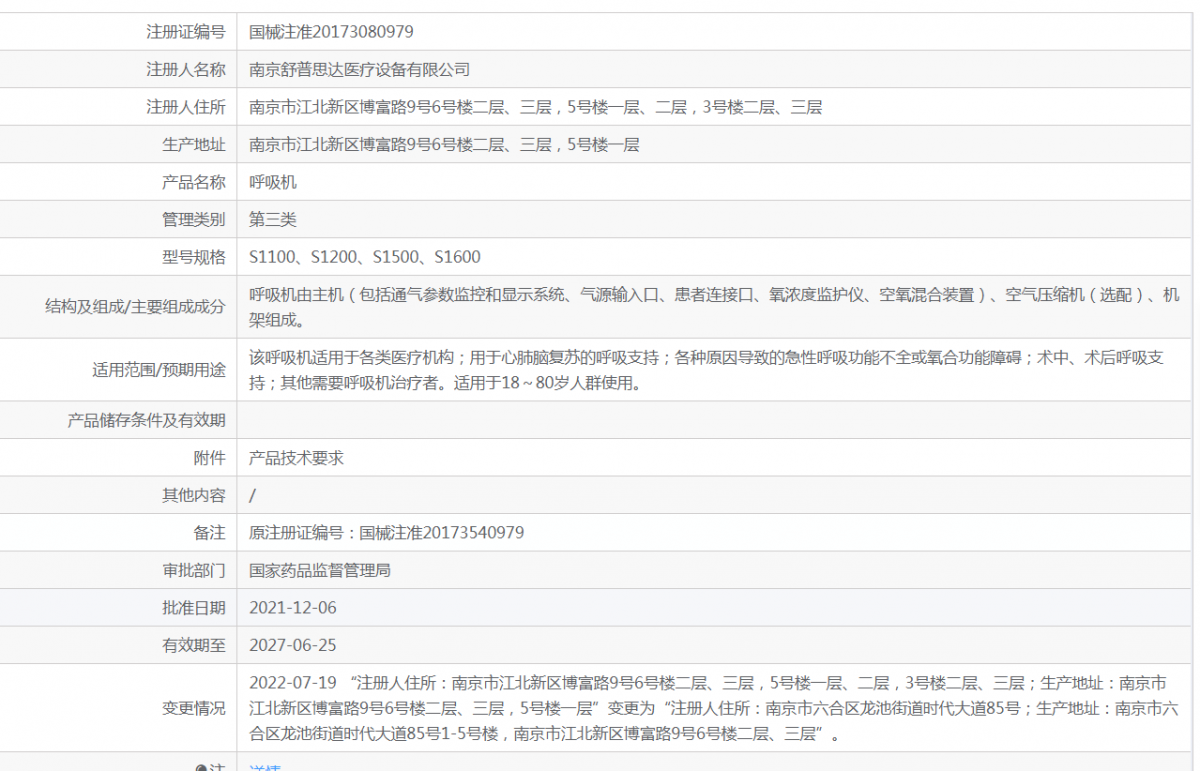Click the 附件 label
The image size is (1200, 771).
210,457
